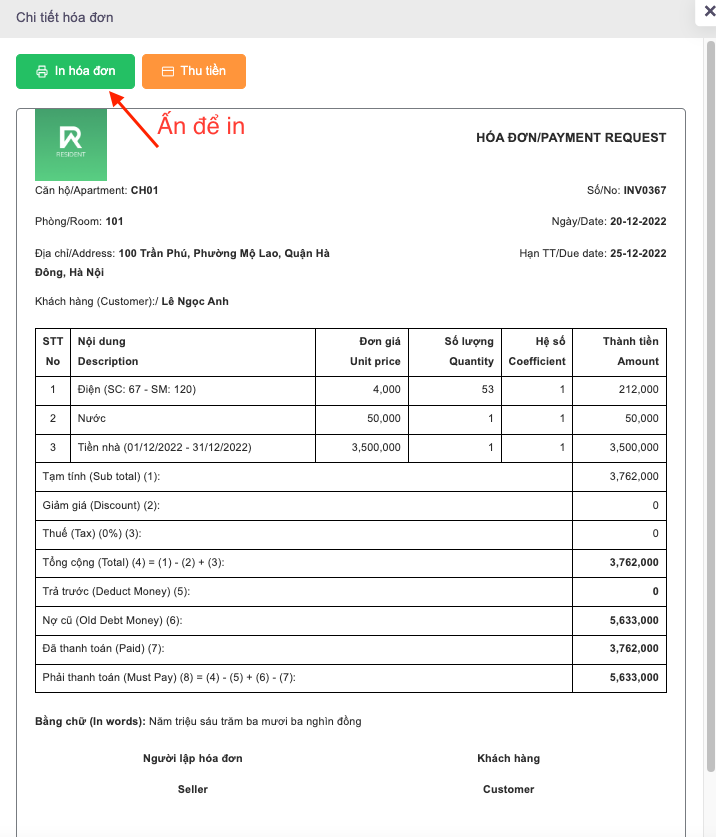
Task: Click the due date 25-12-2022
Action: click(638, 254)
